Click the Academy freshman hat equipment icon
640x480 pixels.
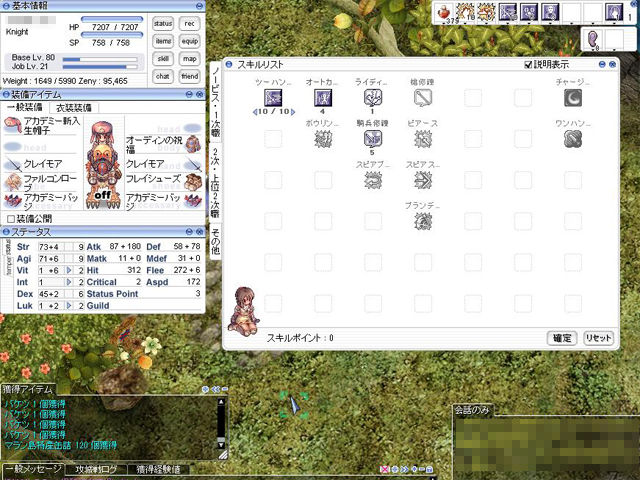point(13,125)
